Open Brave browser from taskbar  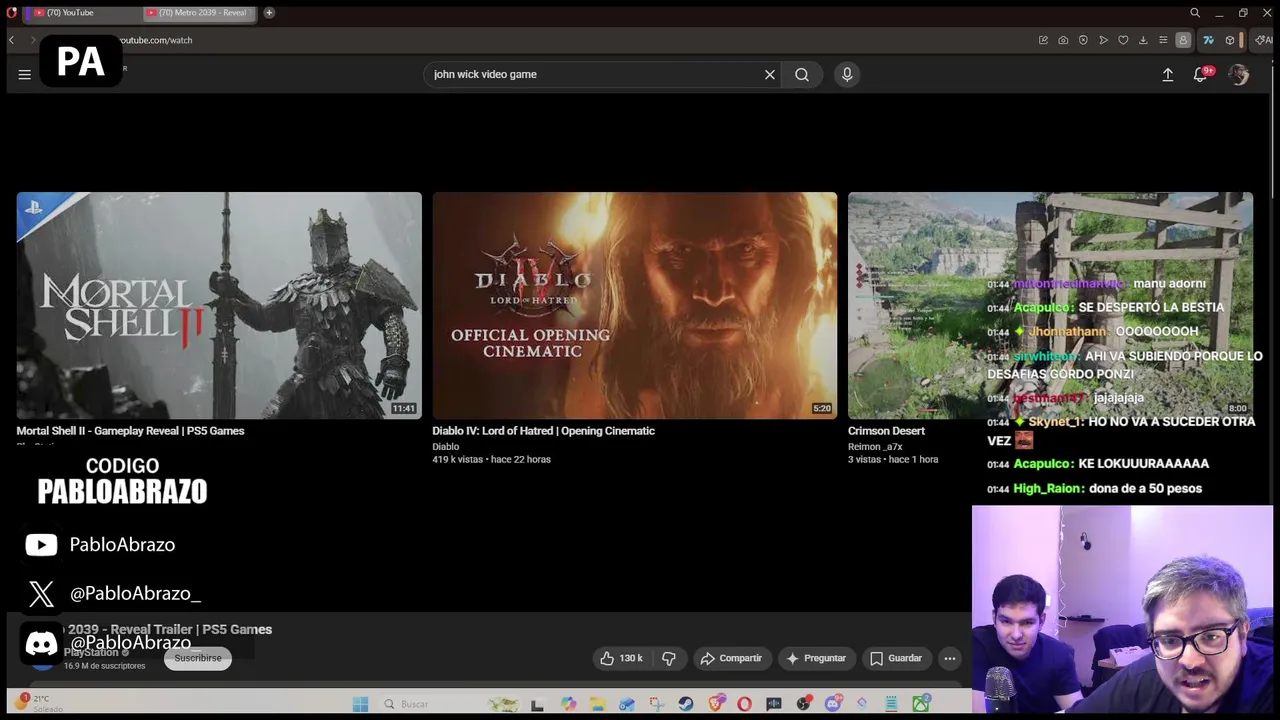(x=716, y=704)
